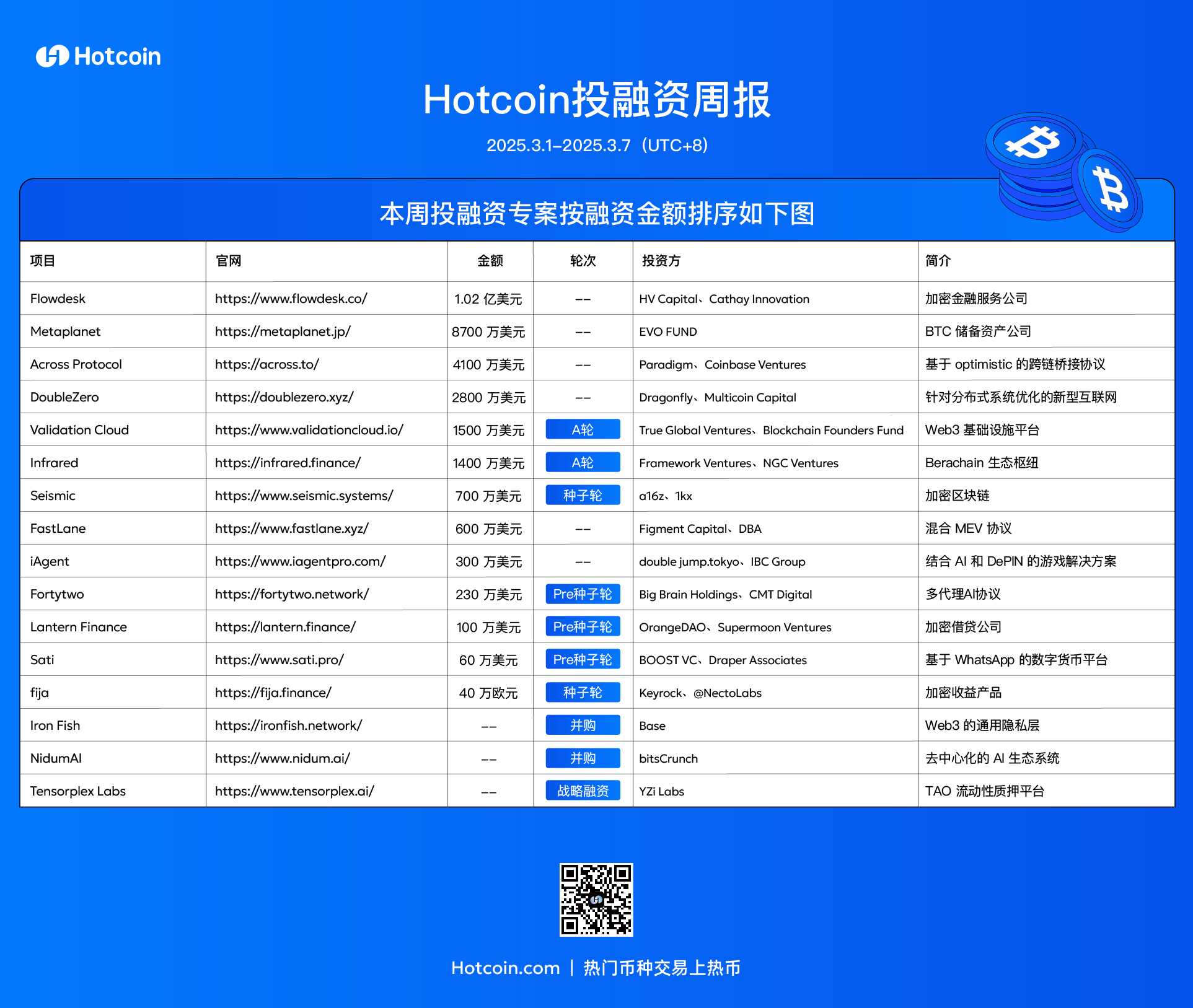Open the https://infrared.finance/ link

coord(288,463)
